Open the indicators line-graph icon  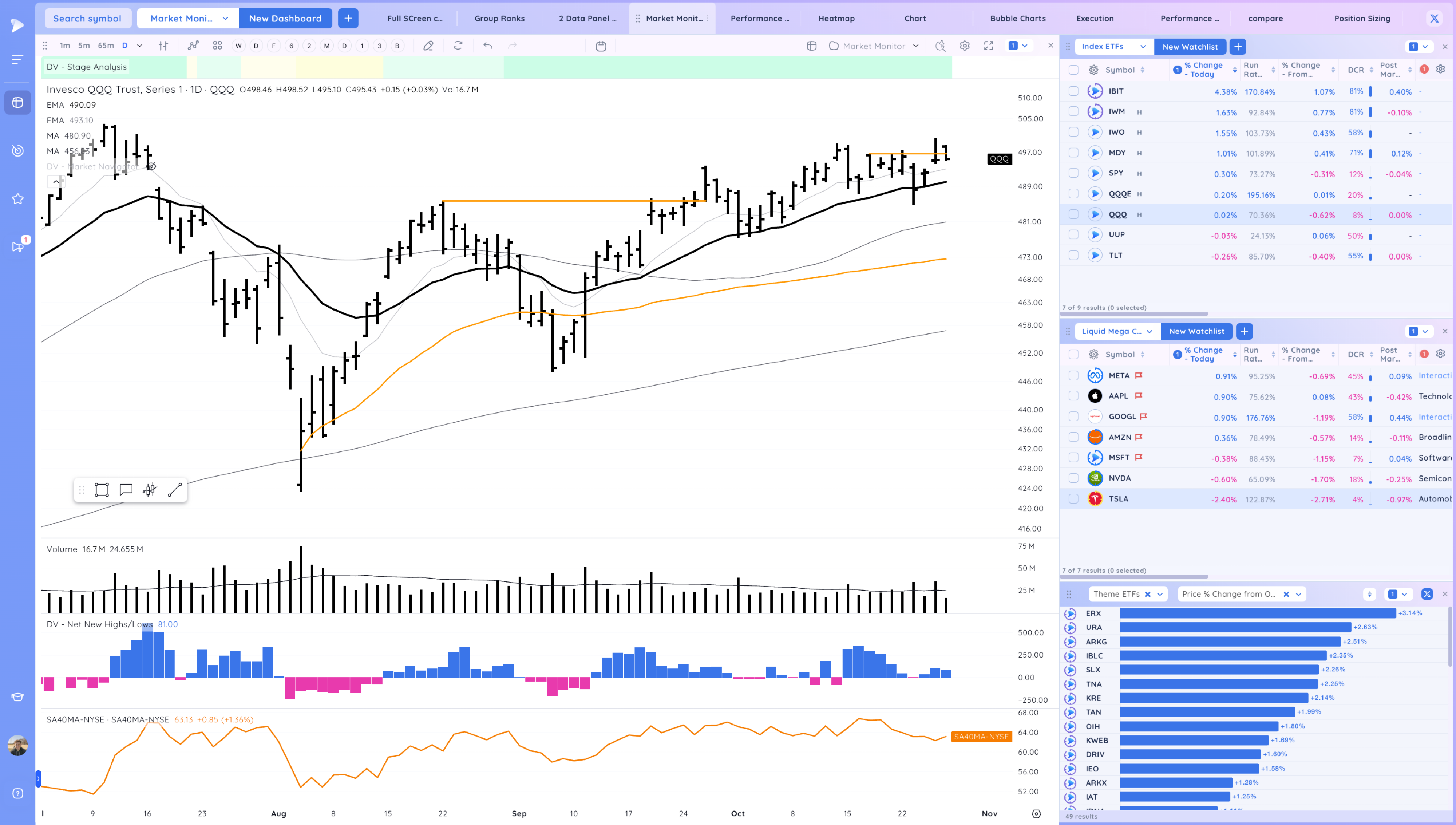pyautogui.click(x=193, y=46)
